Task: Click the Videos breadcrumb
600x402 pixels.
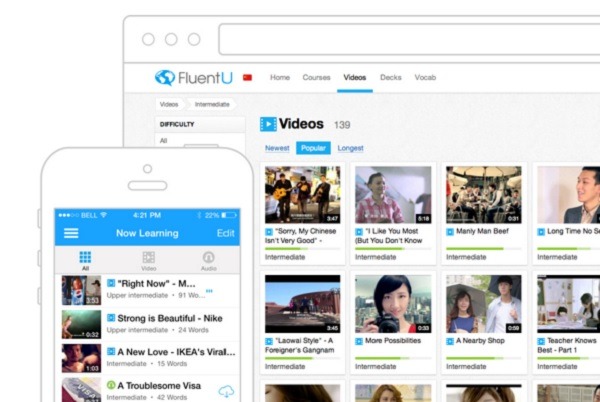Action: [169, 104]
